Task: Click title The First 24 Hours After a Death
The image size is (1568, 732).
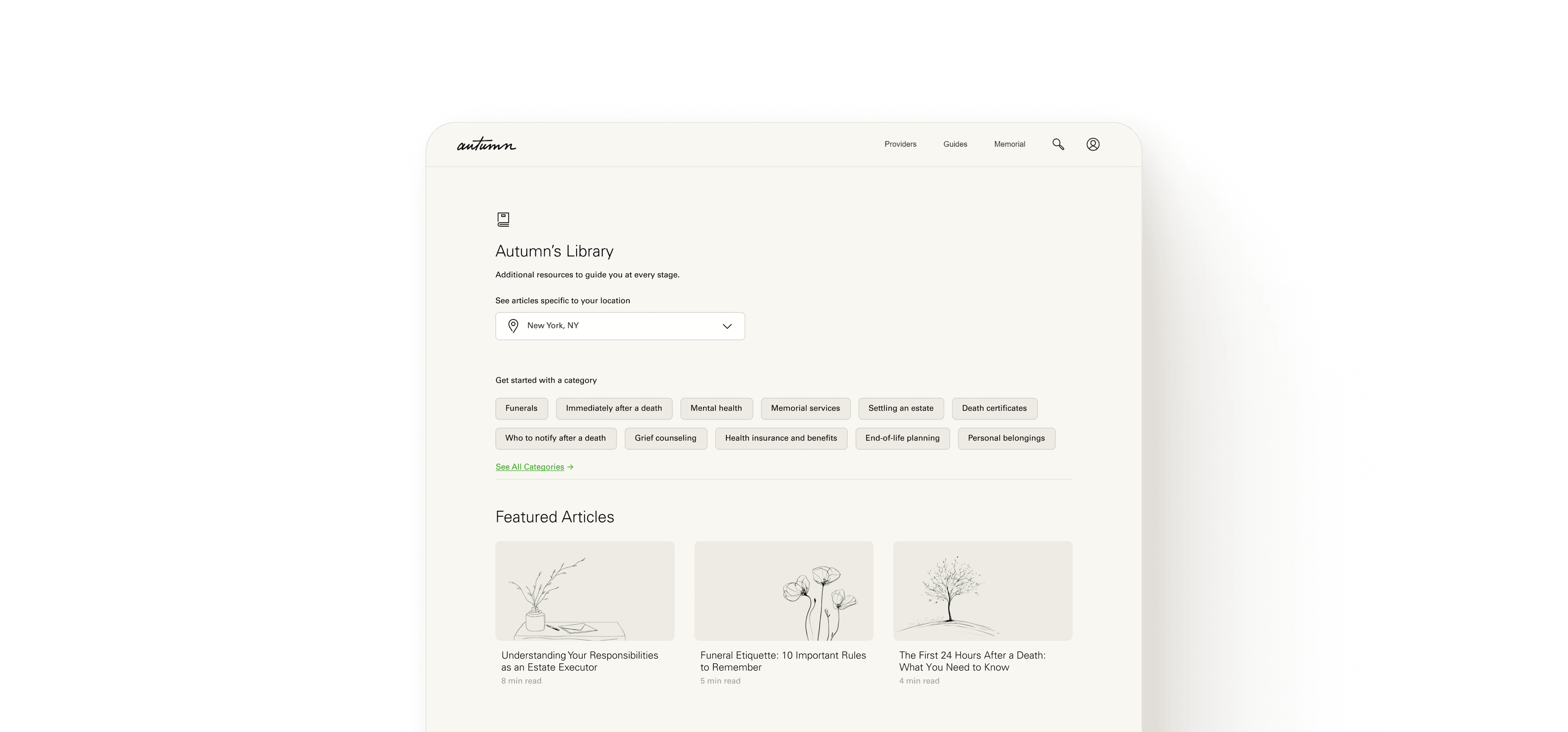Action: pyautogui.click(x=972, y=661)
